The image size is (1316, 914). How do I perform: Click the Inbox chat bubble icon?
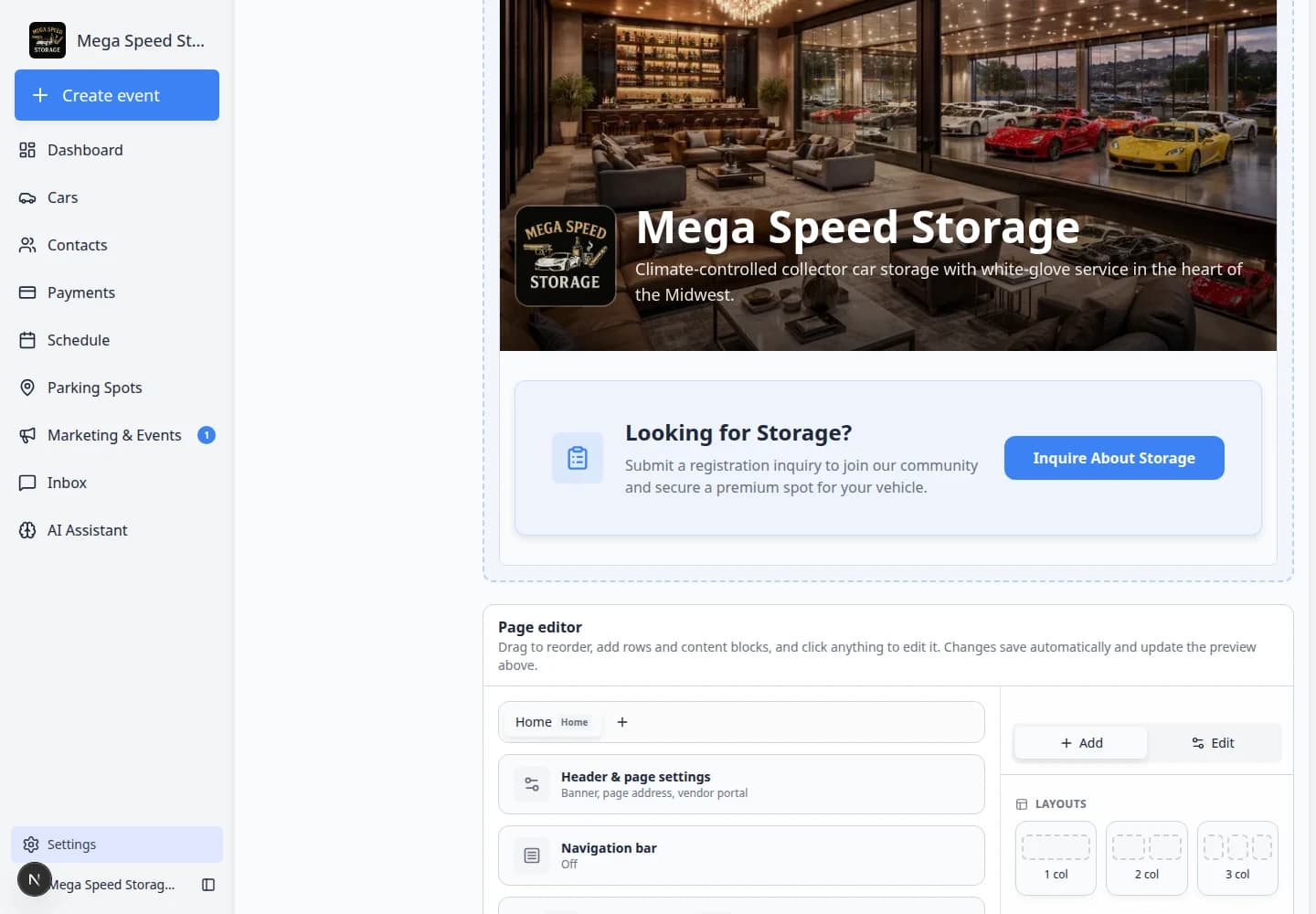click(x=27, y=483)
